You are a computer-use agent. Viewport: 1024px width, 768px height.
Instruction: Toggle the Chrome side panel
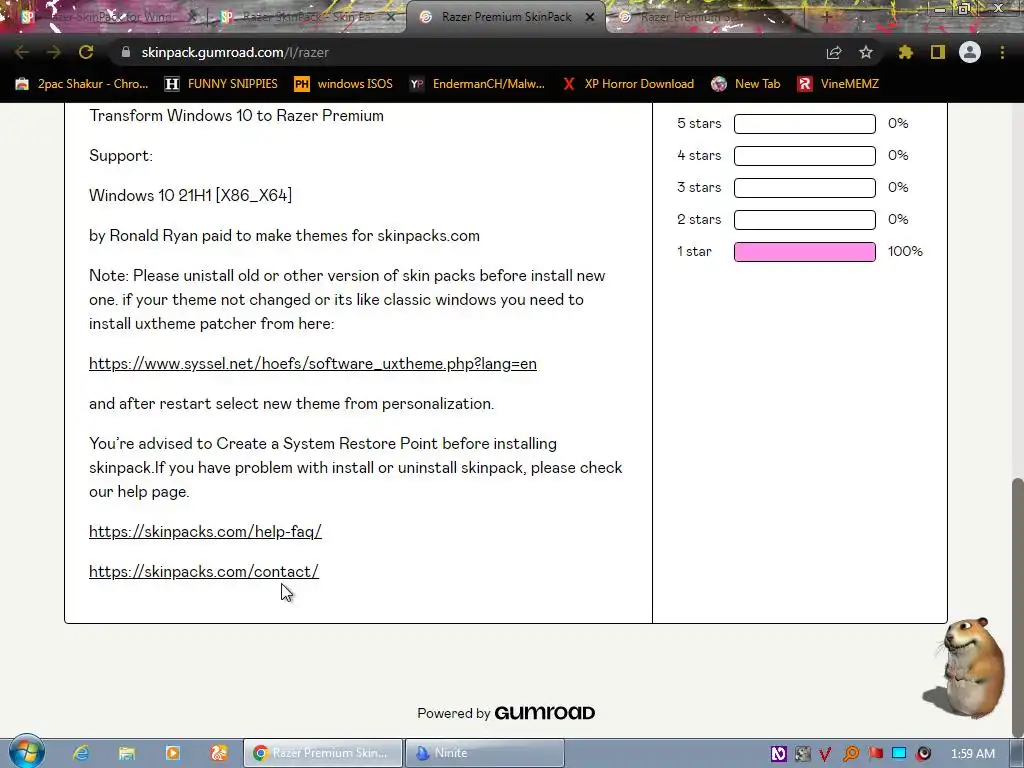tap(938, 52)
